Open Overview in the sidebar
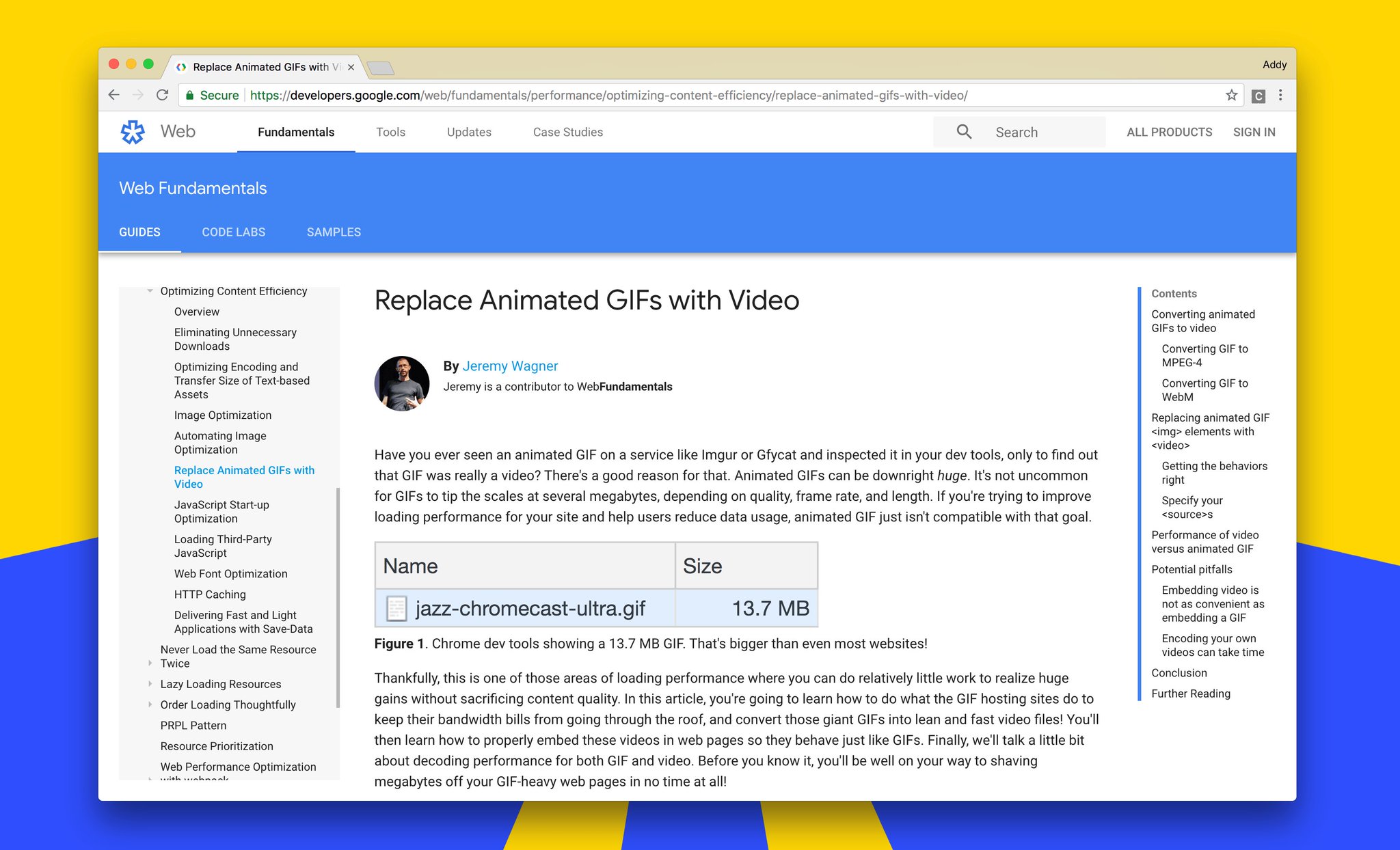The width and height of the screenshot is (1400, 850). pyautogui.click(x=197, y=312)
